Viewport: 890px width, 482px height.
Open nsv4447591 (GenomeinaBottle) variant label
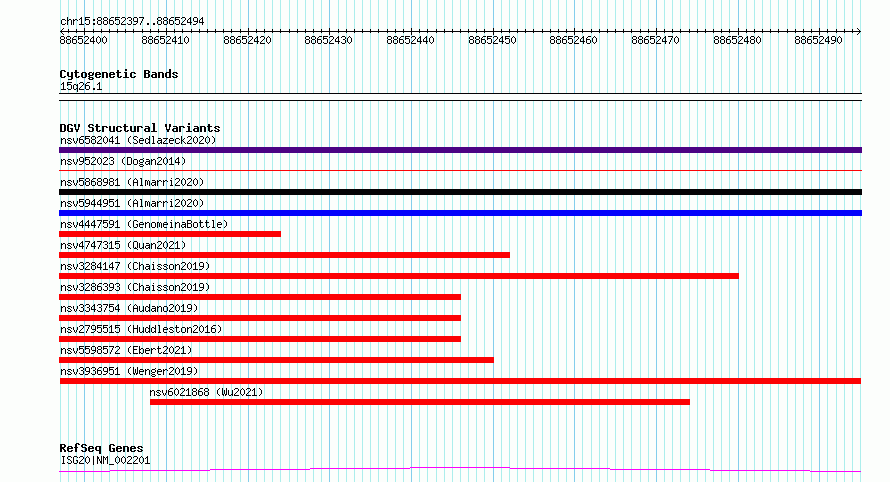[144, 224]
